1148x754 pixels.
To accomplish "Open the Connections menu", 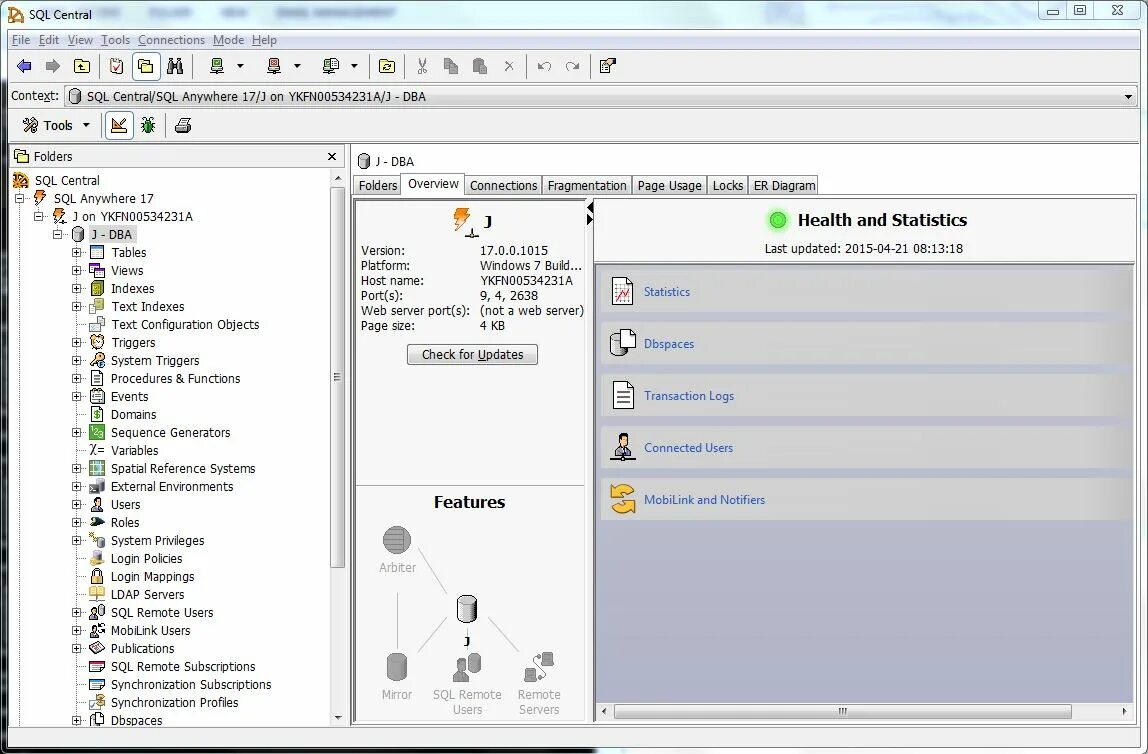I will tap(171, 40).
